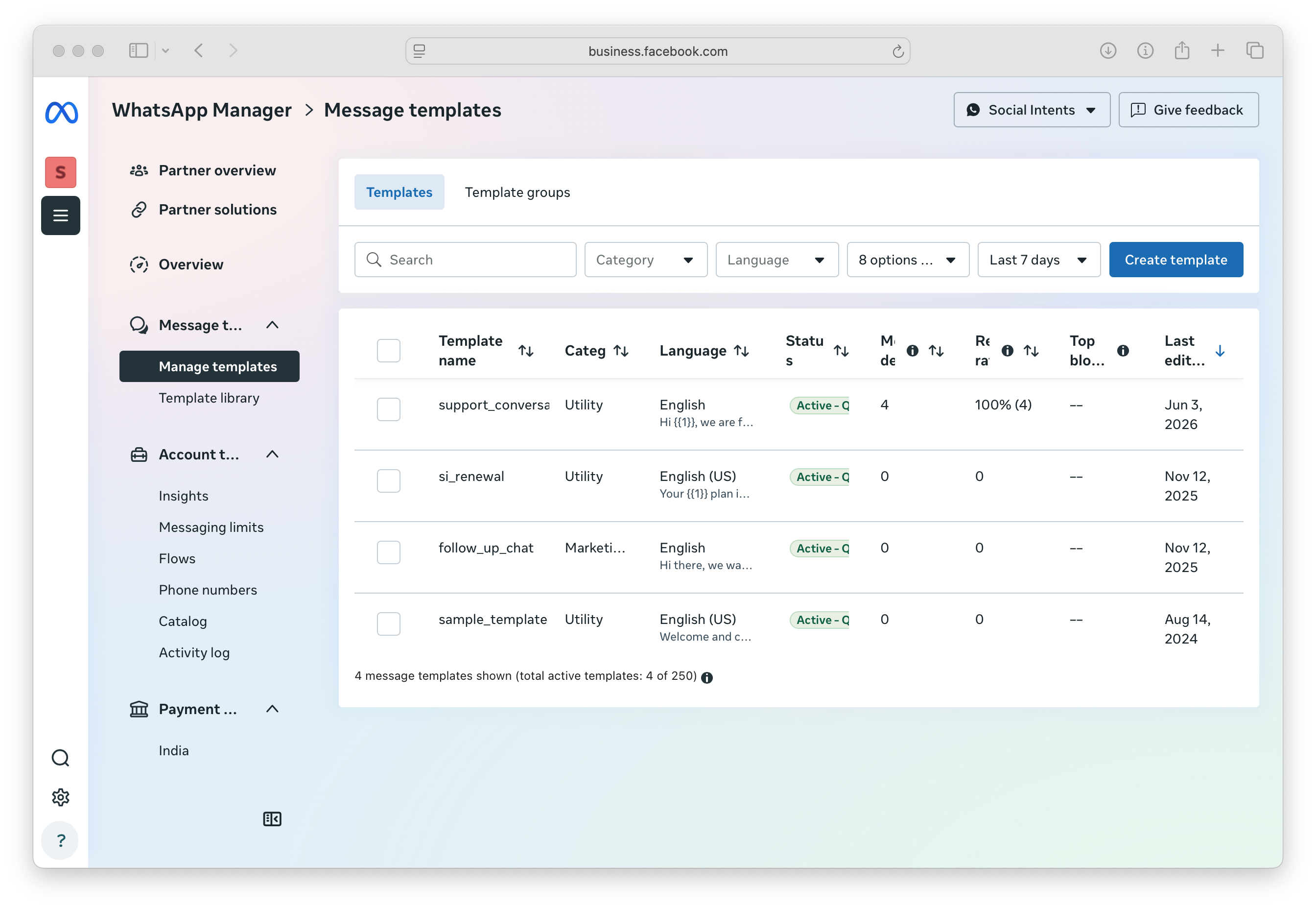
Task: Open Messaging limits page
Action: [x=211, y=527]
